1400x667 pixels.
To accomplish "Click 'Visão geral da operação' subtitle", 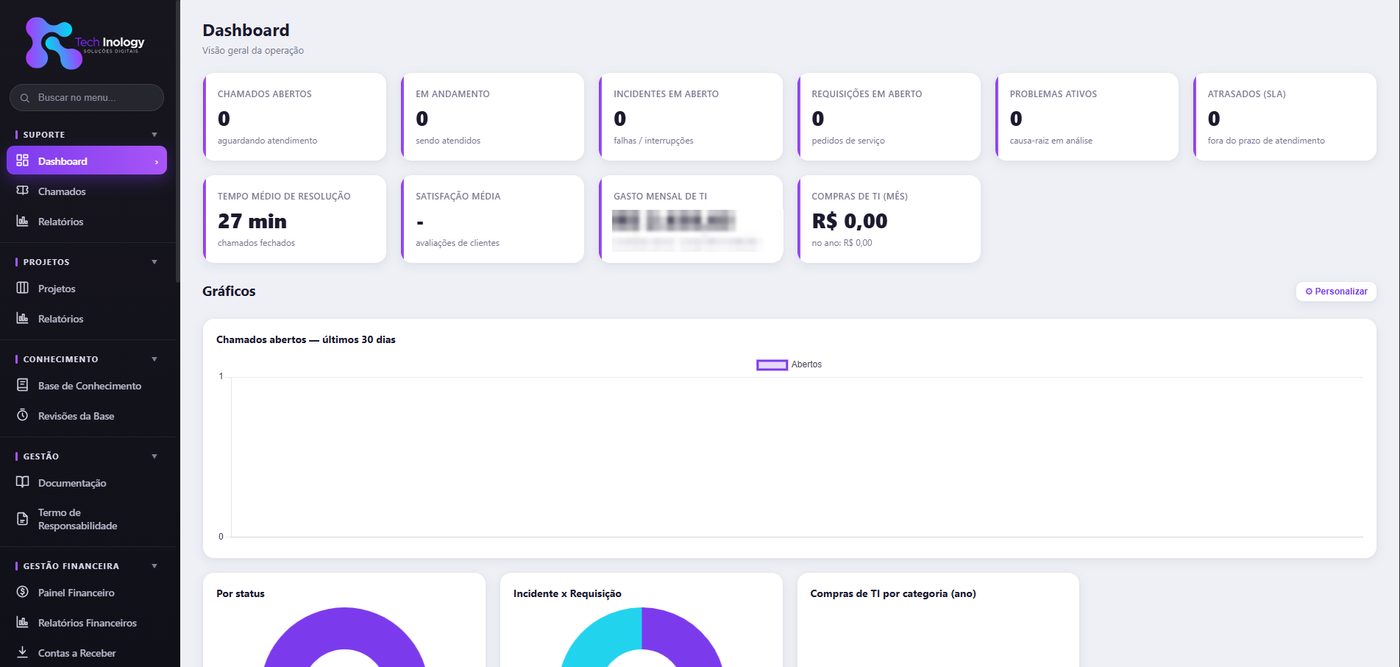I will [x=253, y=50].
